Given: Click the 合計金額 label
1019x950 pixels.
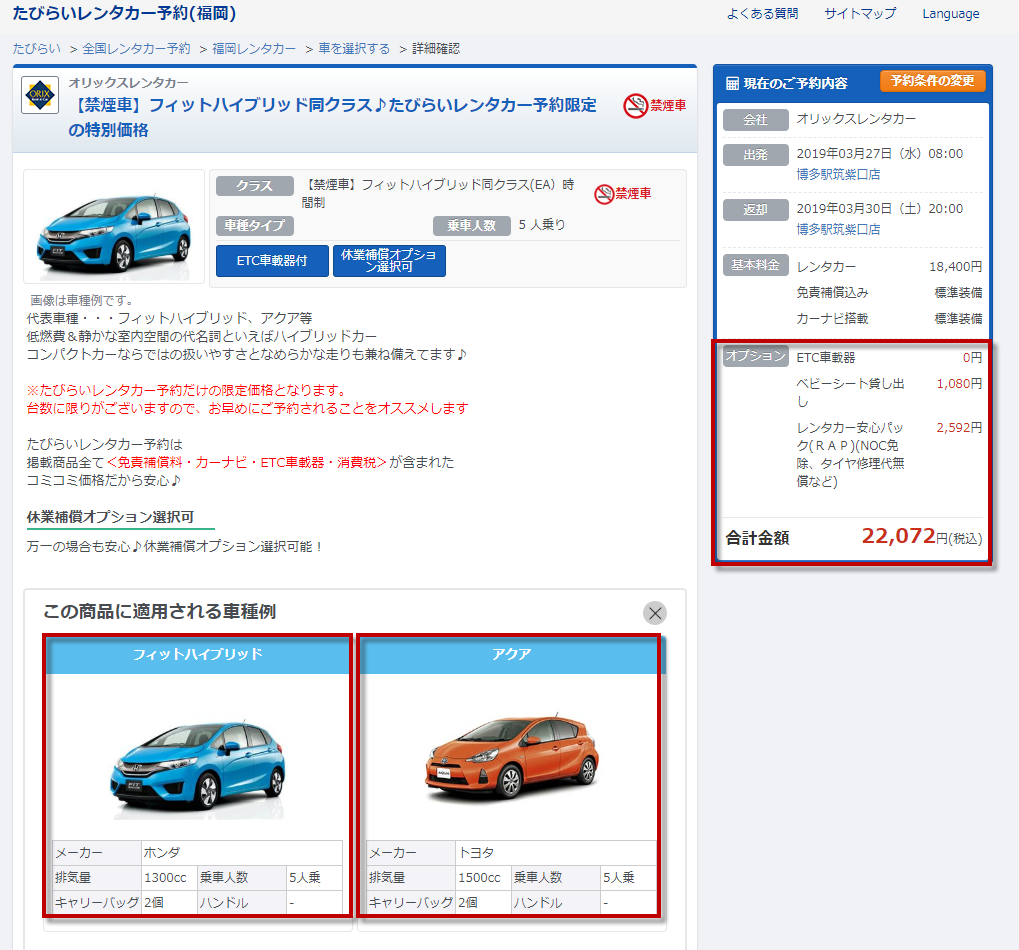Looking at the screenshot, I should coord(758,538).
